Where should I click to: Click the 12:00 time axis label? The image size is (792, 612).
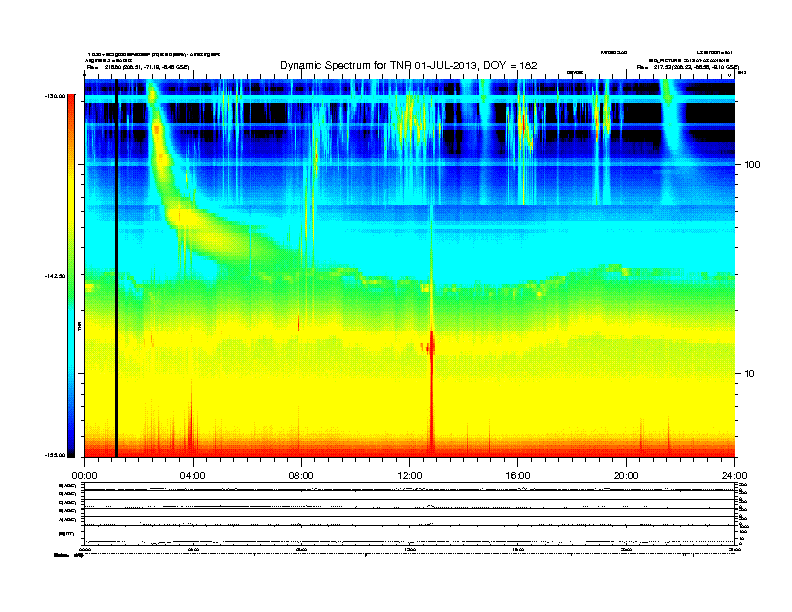coord(410,476)
